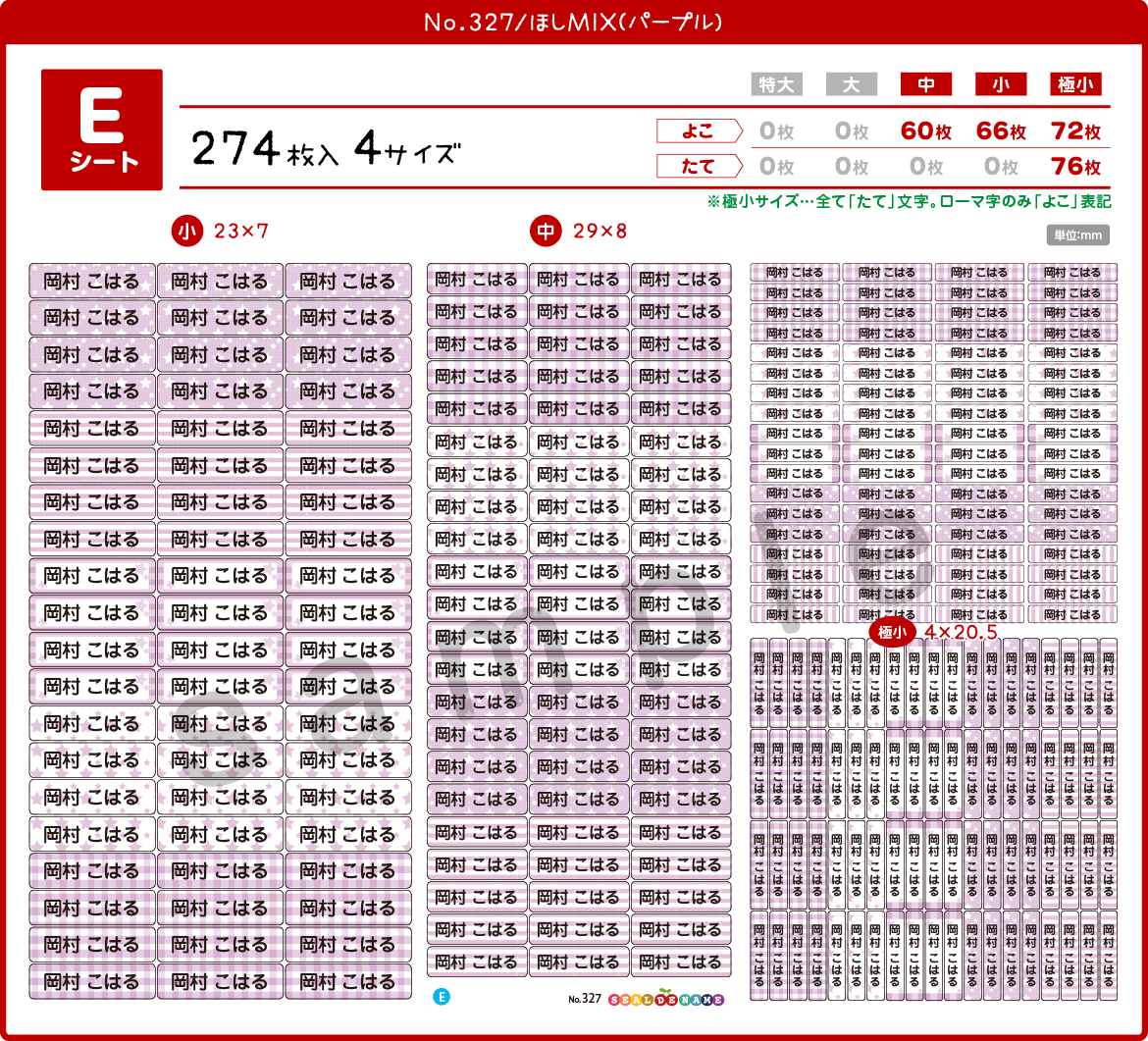Click the 76枚 count
1148x1041 pixels.
[x=1075, y=166]
